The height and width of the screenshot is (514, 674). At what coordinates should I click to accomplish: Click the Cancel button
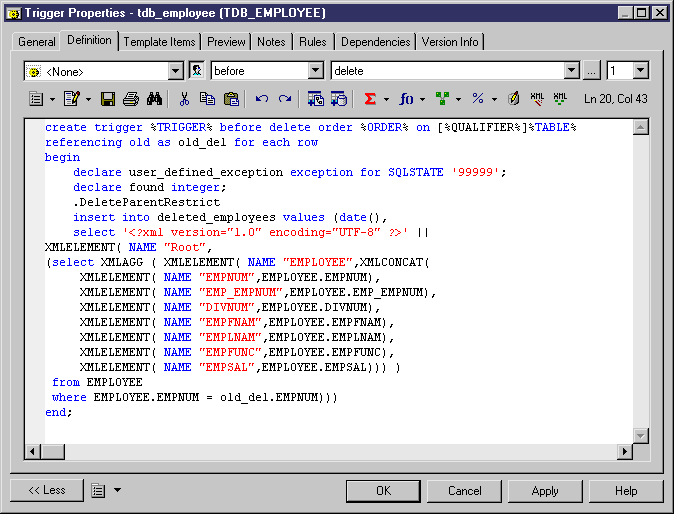click(x=464, y=491)
